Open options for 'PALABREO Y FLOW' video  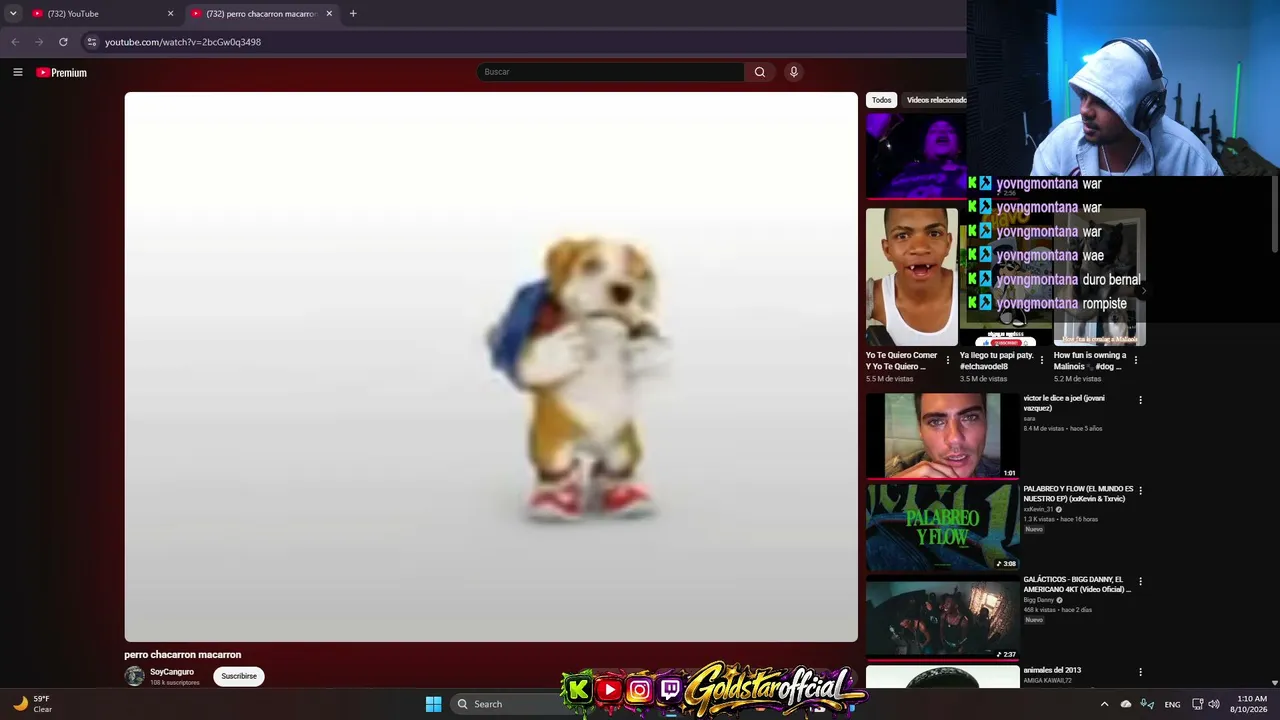coord(1140,491)
